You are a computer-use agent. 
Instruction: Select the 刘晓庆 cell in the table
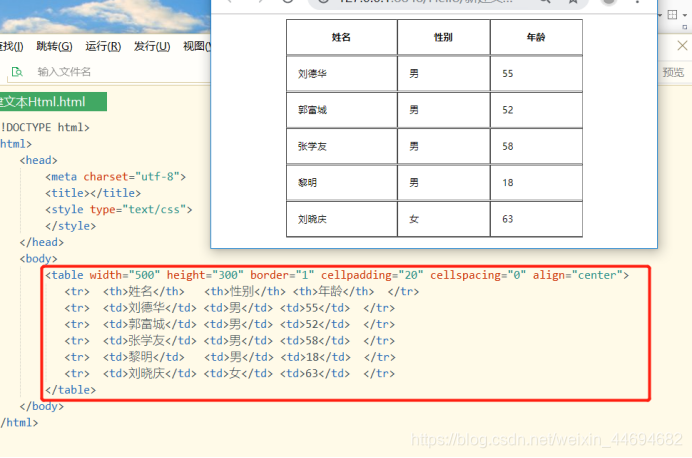tap(342, 219)
